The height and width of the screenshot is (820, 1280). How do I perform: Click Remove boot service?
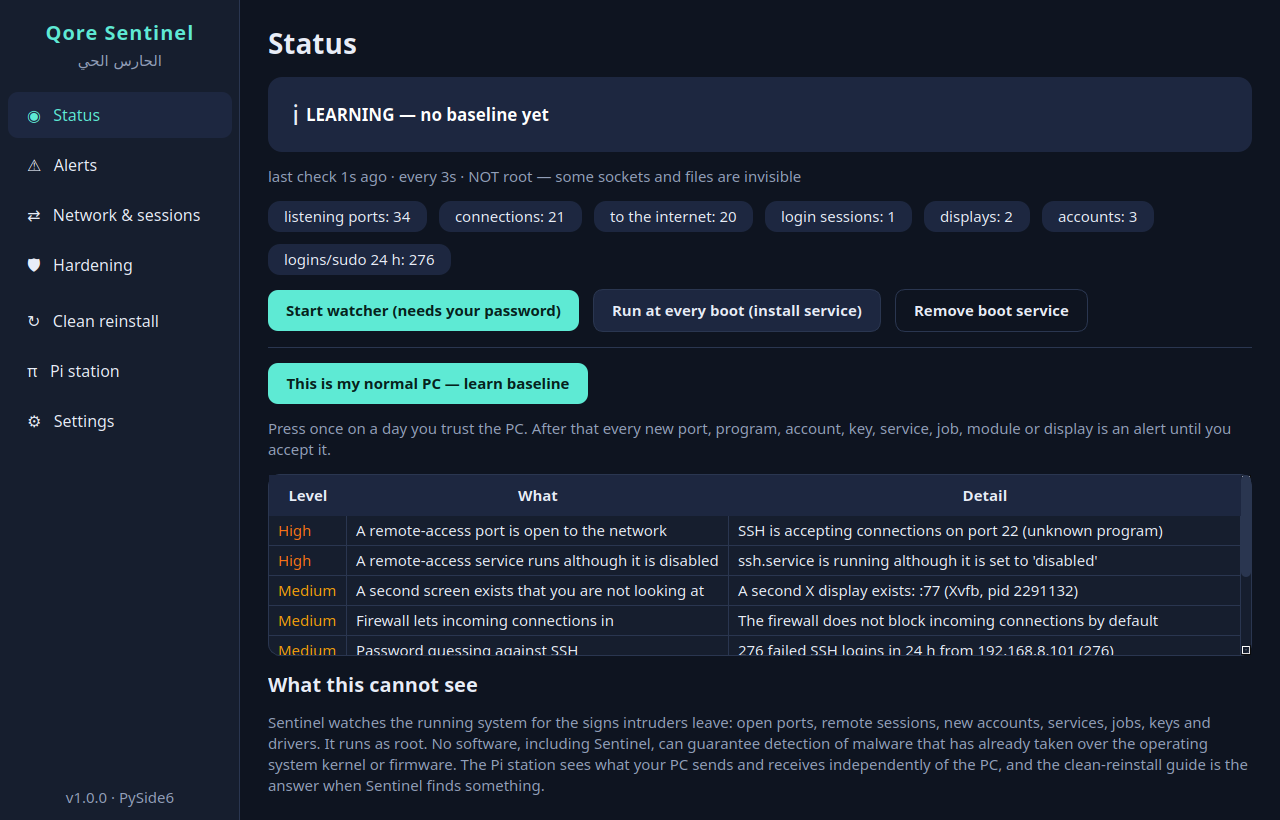click(x=991, y=311)
